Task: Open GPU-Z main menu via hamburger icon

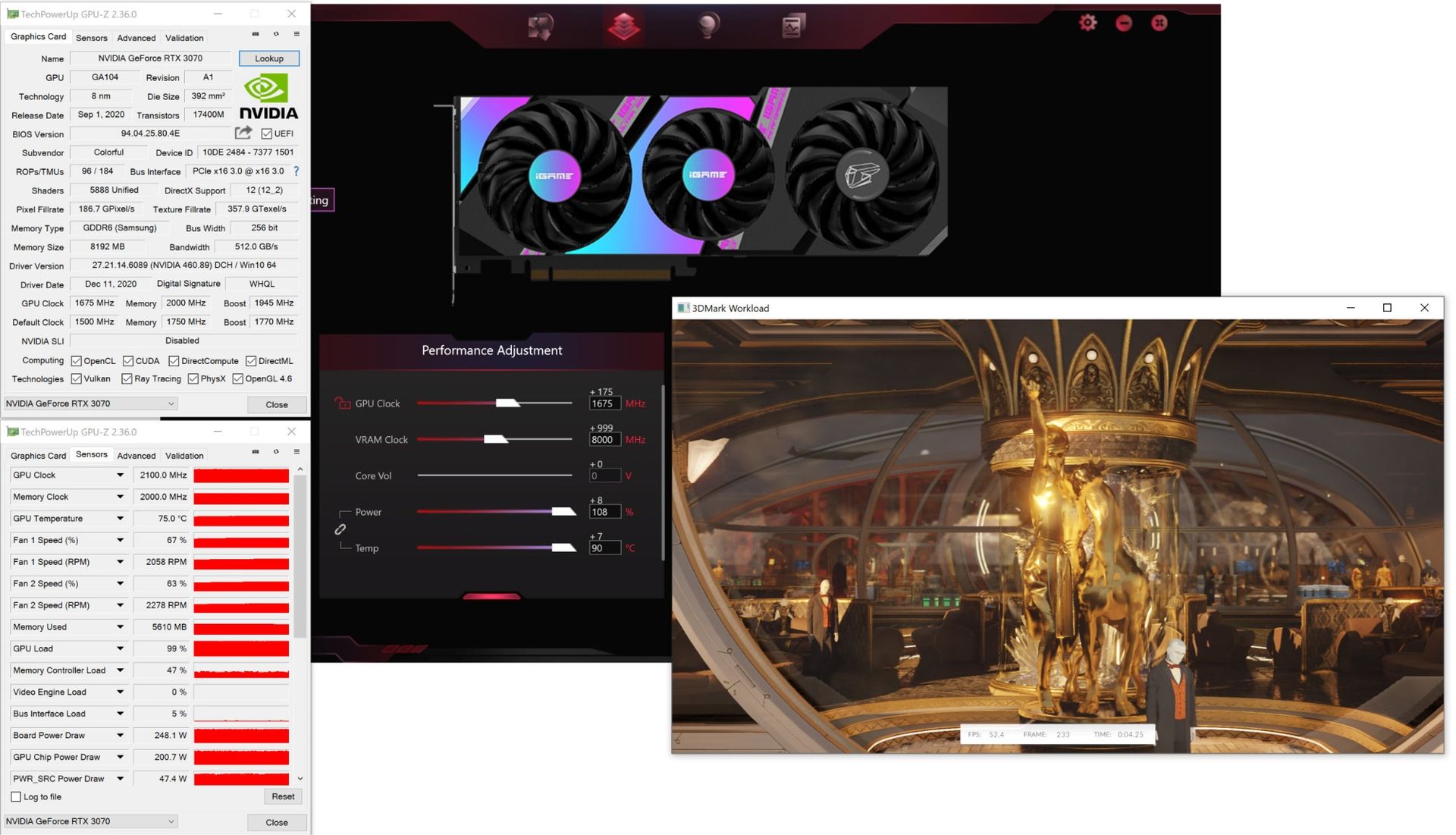Action: click(x=297, y=34)
